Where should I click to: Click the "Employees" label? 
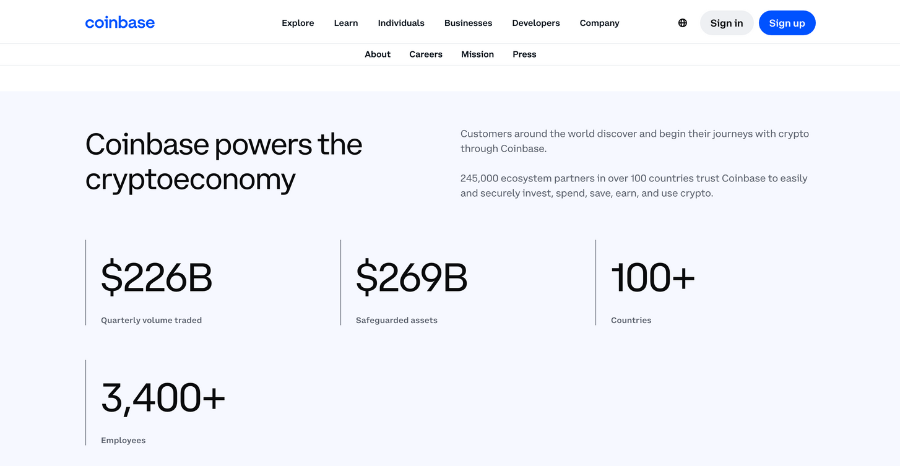123,440
